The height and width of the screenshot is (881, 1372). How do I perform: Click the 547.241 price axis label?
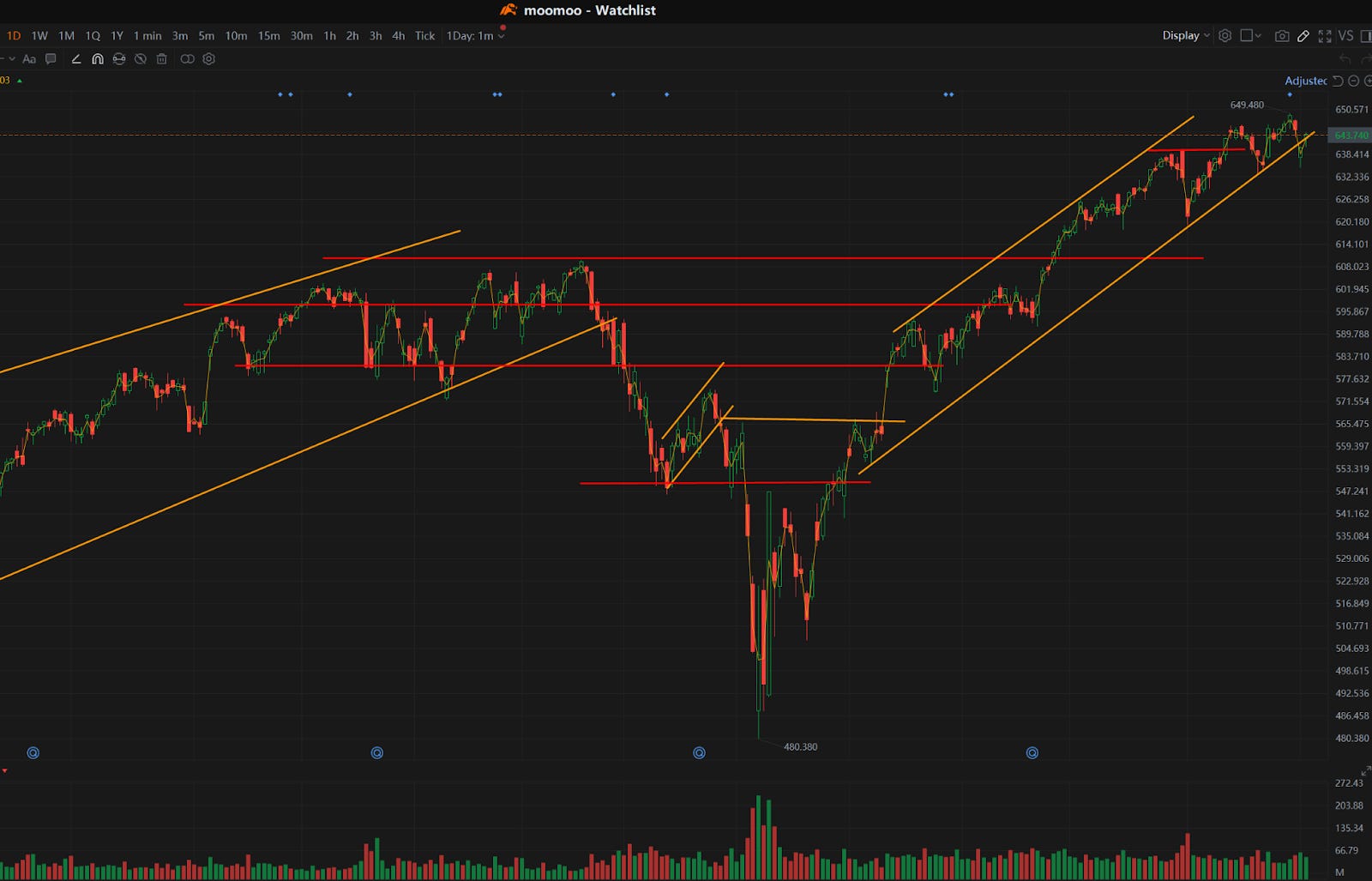point(1352,491)
